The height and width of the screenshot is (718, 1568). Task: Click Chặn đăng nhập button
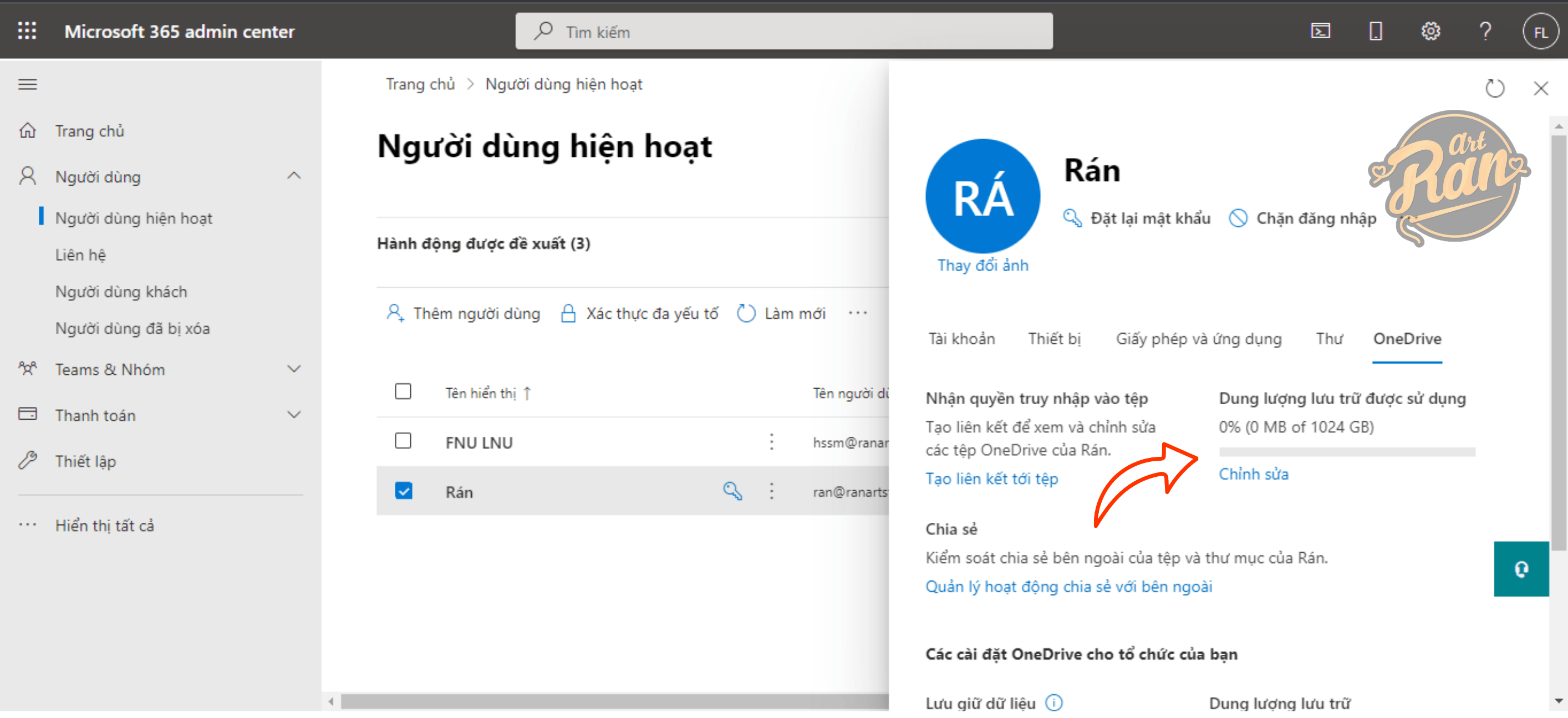tap(1302, 218)
